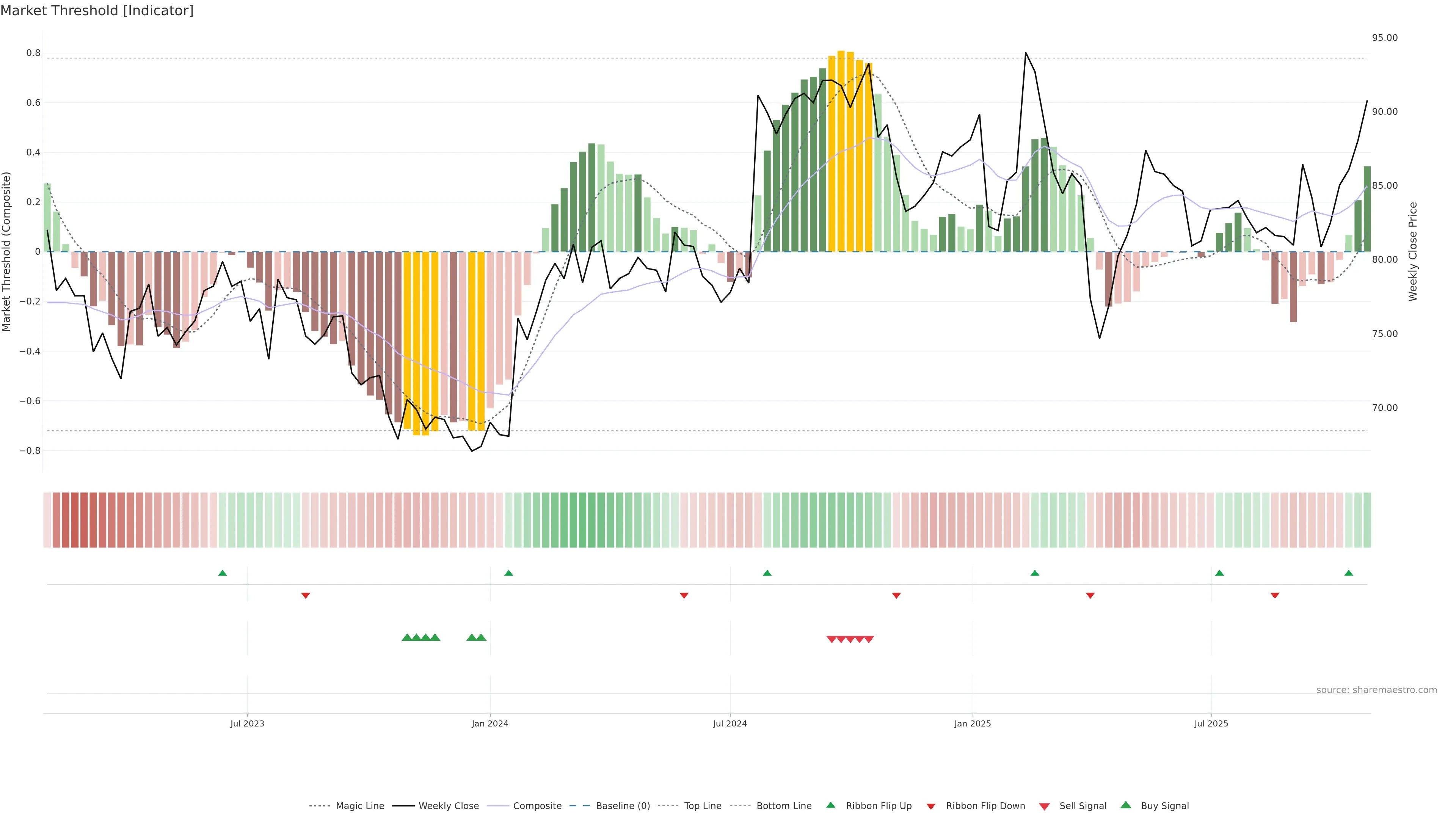Click the Top Line legend label

(703, 806)
